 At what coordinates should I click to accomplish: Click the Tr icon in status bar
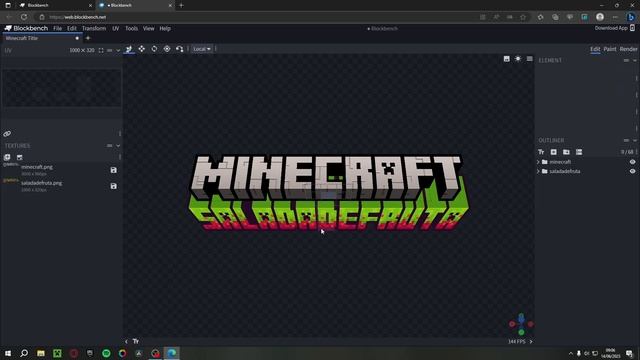[x=136, y=341]
